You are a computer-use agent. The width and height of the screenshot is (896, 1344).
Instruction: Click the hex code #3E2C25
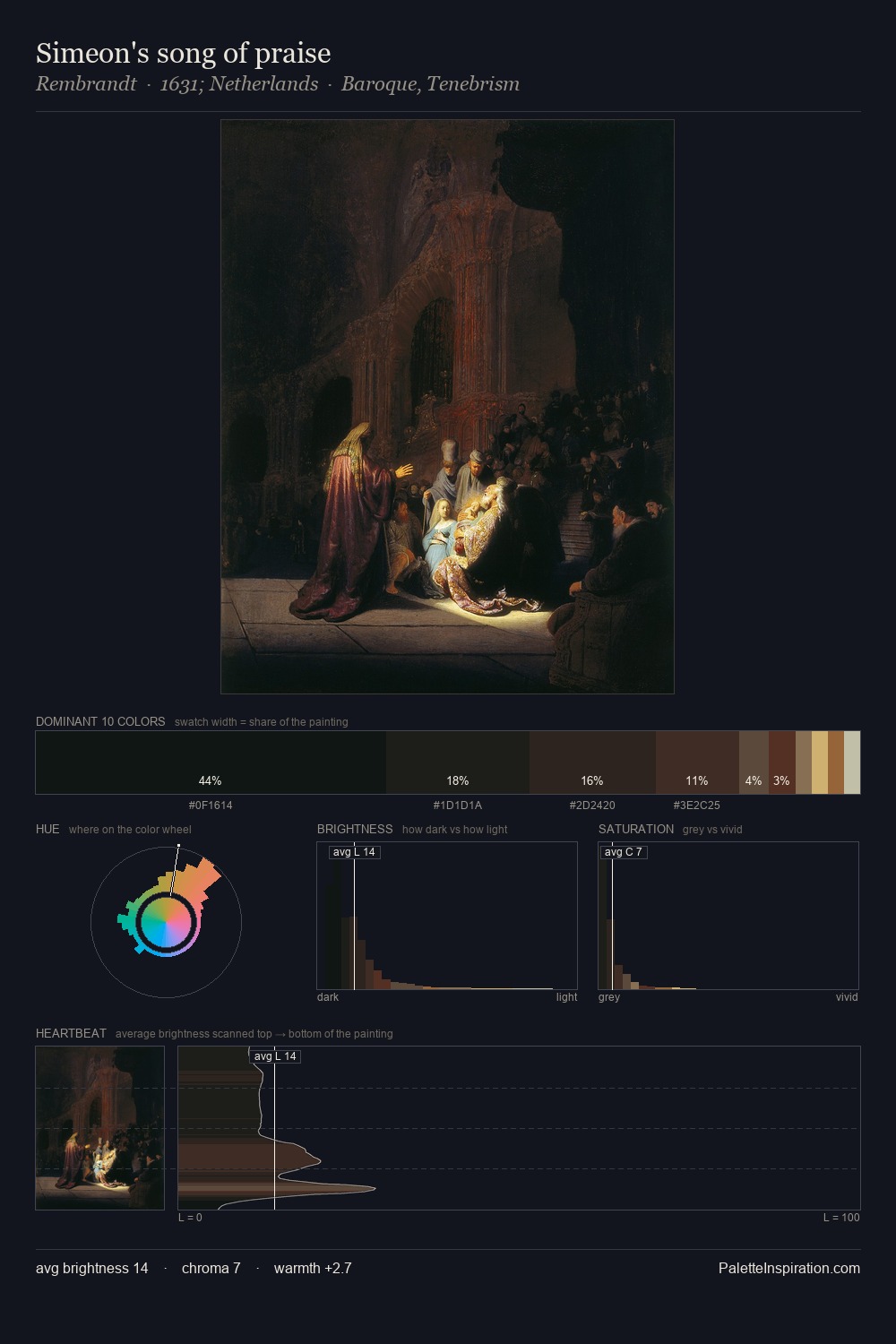697,806
